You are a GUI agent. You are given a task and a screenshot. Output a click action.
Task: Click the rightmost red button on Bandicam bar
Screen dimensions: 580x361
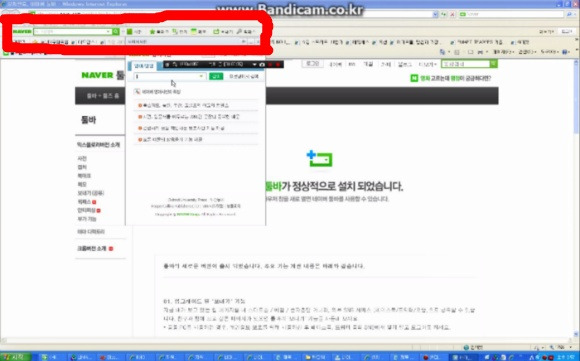click(278, 64)
